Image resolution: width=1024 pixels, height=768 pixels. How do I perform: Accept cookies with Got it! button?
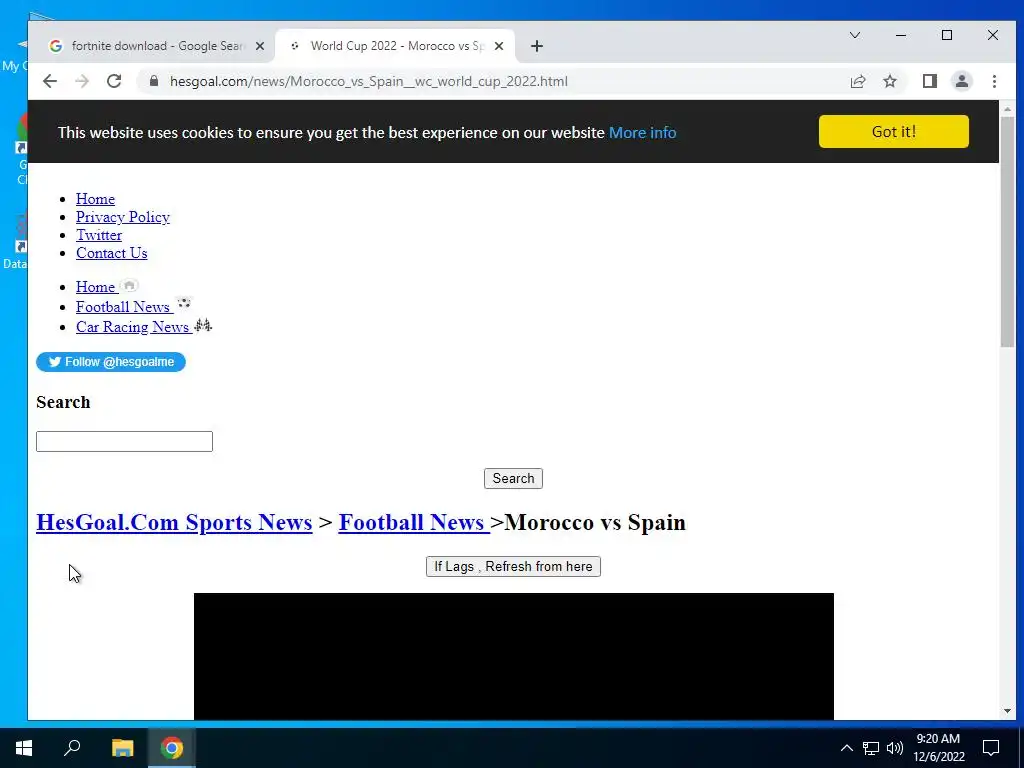(x=893, y=131)
